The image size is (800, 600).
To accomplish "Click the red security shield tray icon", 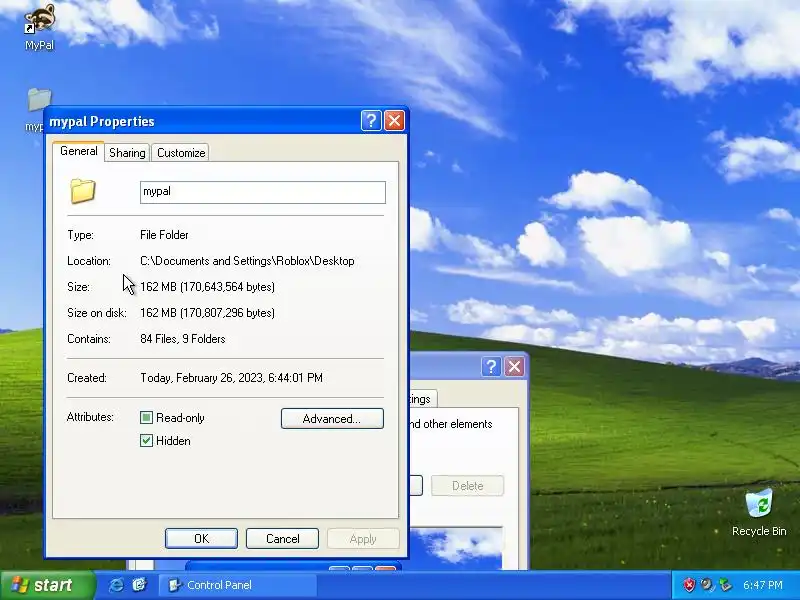I will (689, 585).
